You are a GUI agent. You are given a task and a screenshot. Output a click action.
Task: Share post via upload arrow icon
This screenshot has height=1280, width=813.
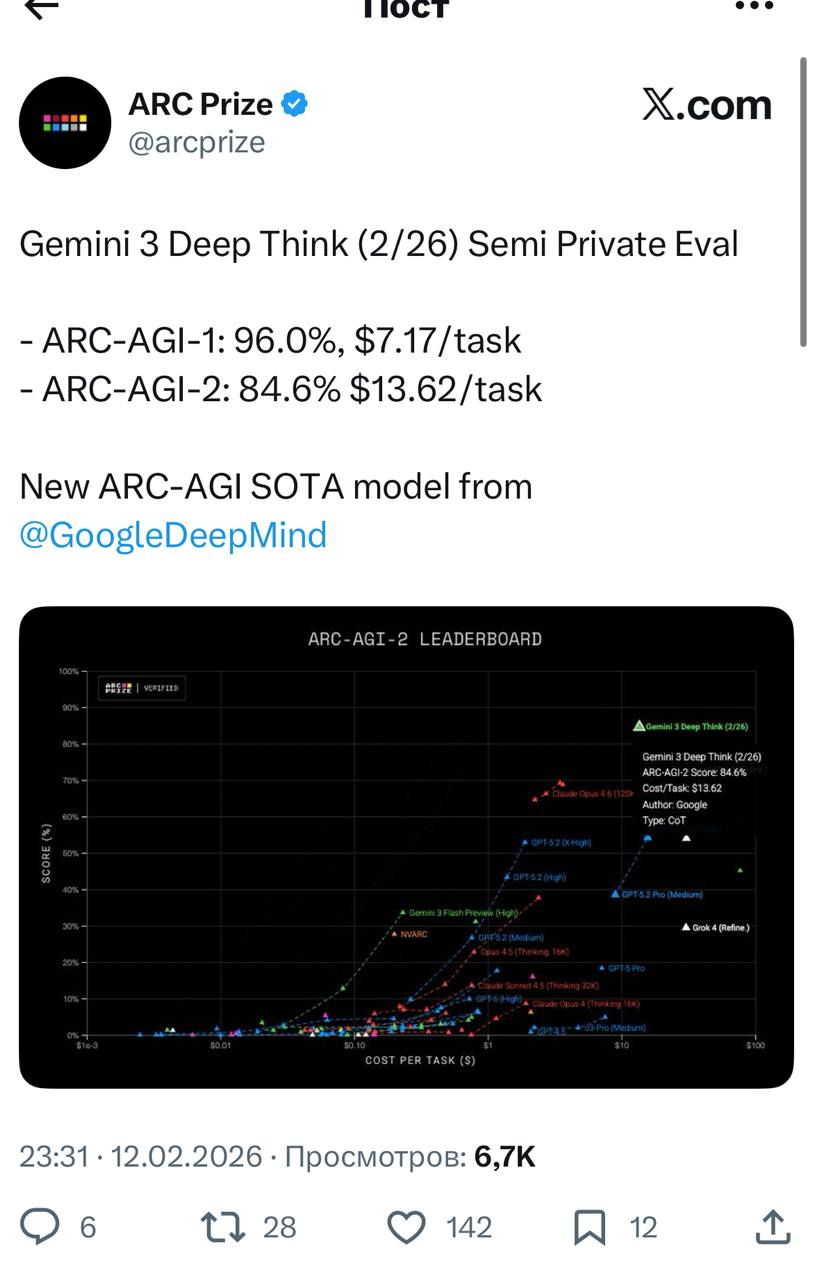[773, 1226]
